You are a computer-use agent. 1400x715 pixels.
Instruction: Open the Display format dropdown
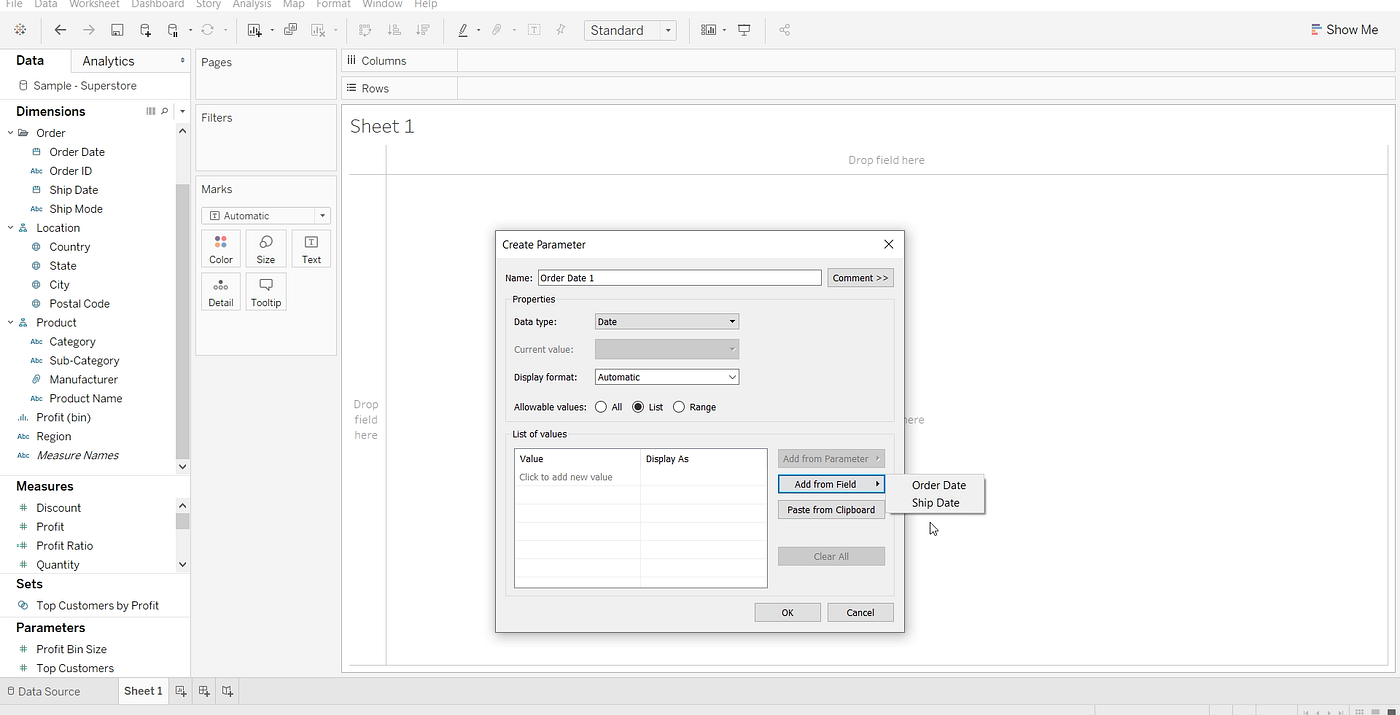667,377
